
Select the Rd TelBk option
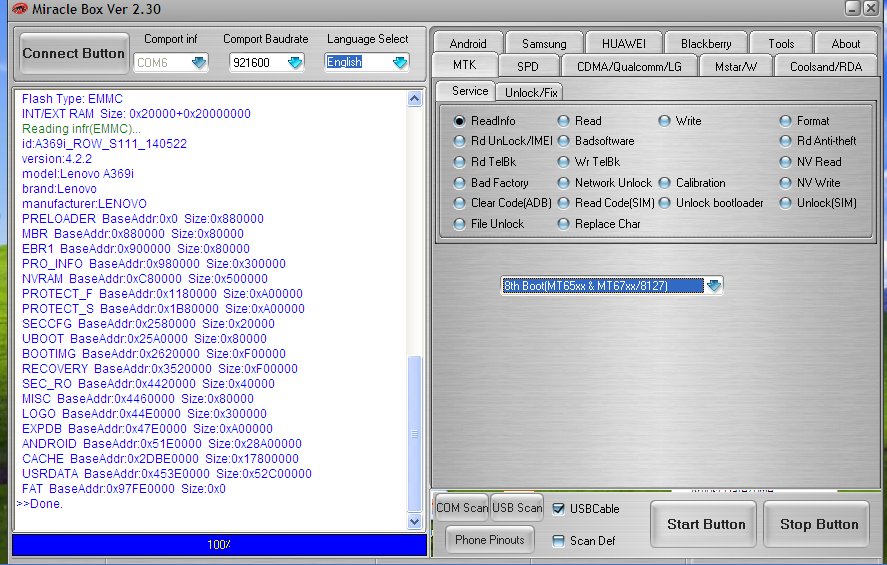click(x=459, y=162)
